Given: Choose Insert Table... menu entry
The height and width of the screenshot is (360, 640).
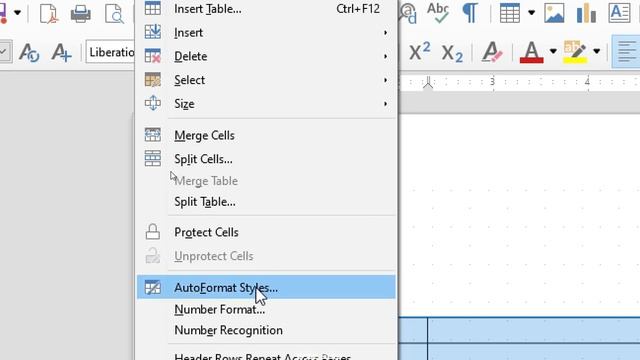Looking at the screenshot, I should point(266,9).
